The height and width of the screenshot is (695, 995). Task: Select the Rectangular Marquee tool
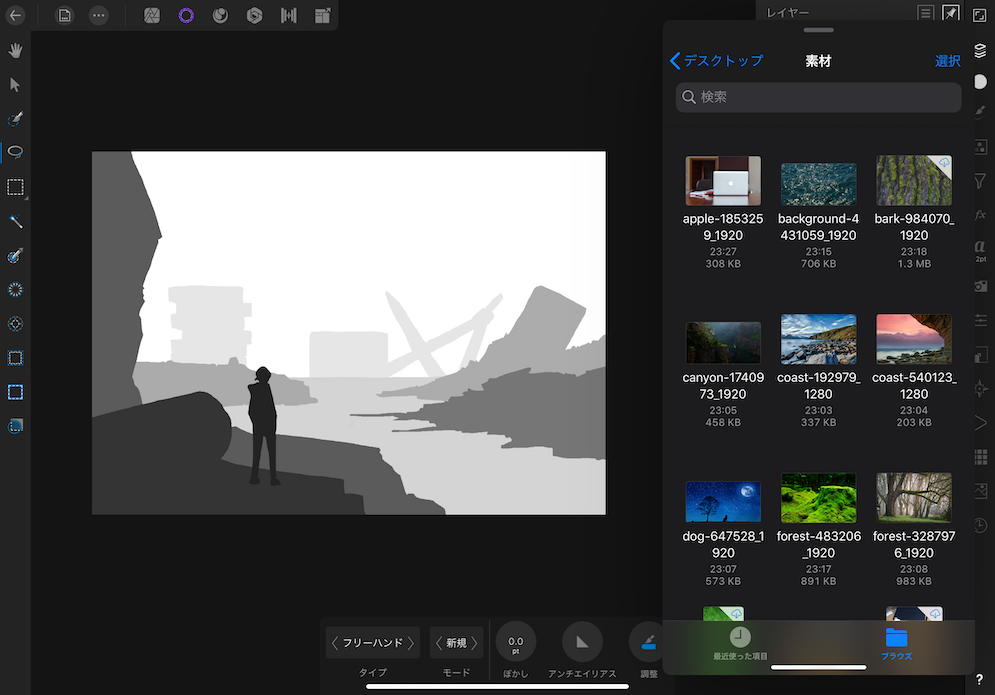point(16,187)
